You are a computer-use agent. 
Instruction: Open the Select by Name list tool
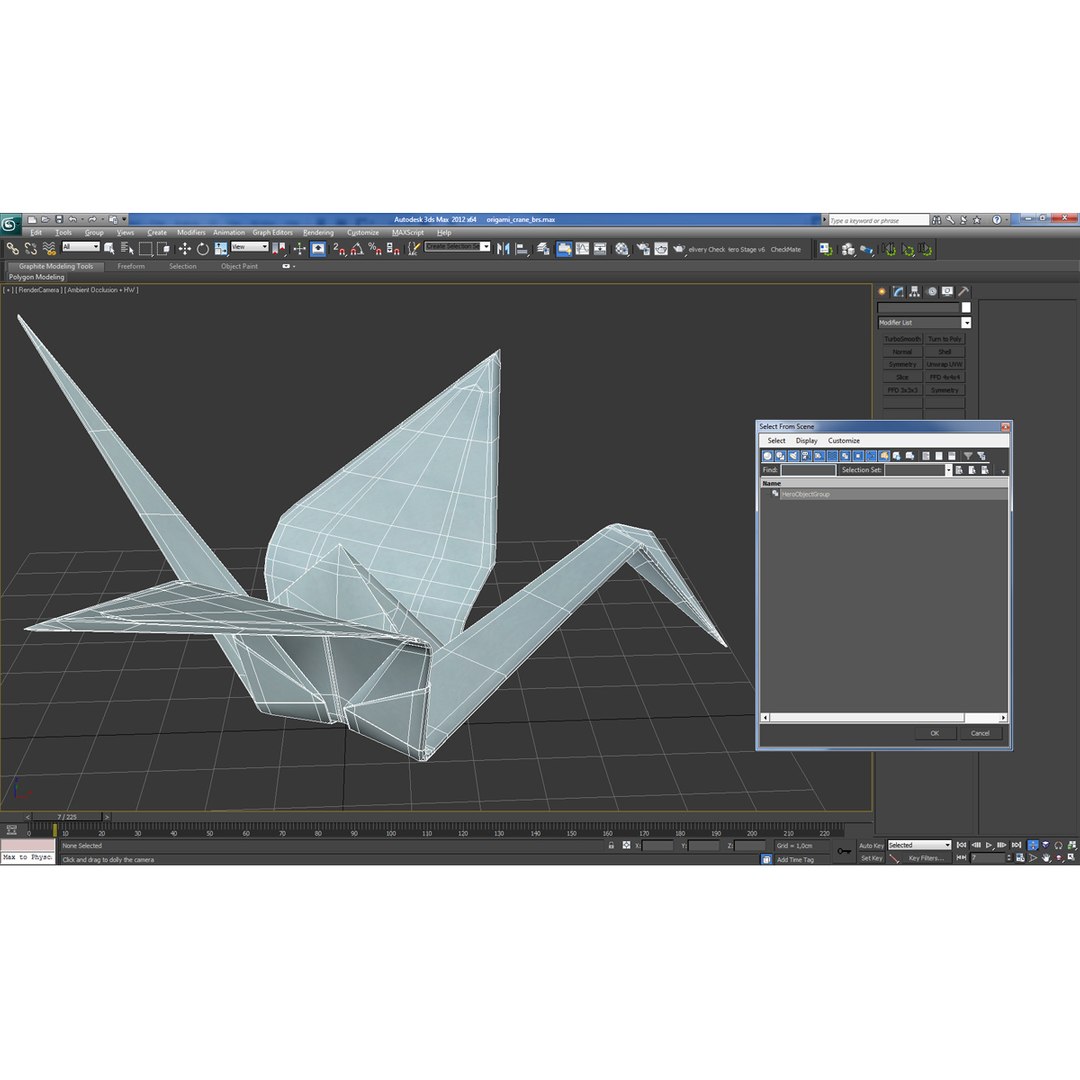click(x=127, y=249)
